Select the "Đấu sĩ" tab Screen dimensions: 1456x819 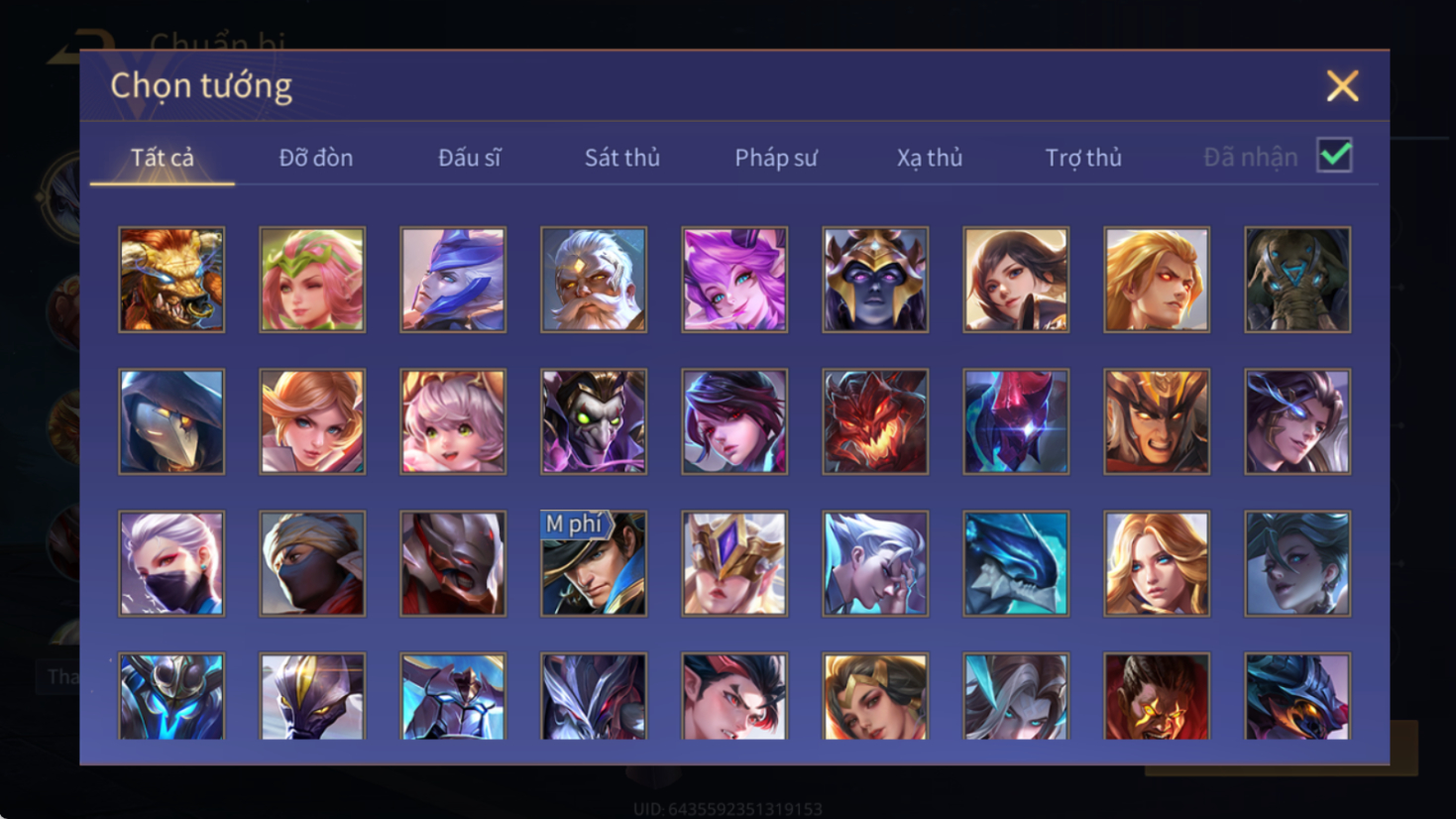pos(469,158)
